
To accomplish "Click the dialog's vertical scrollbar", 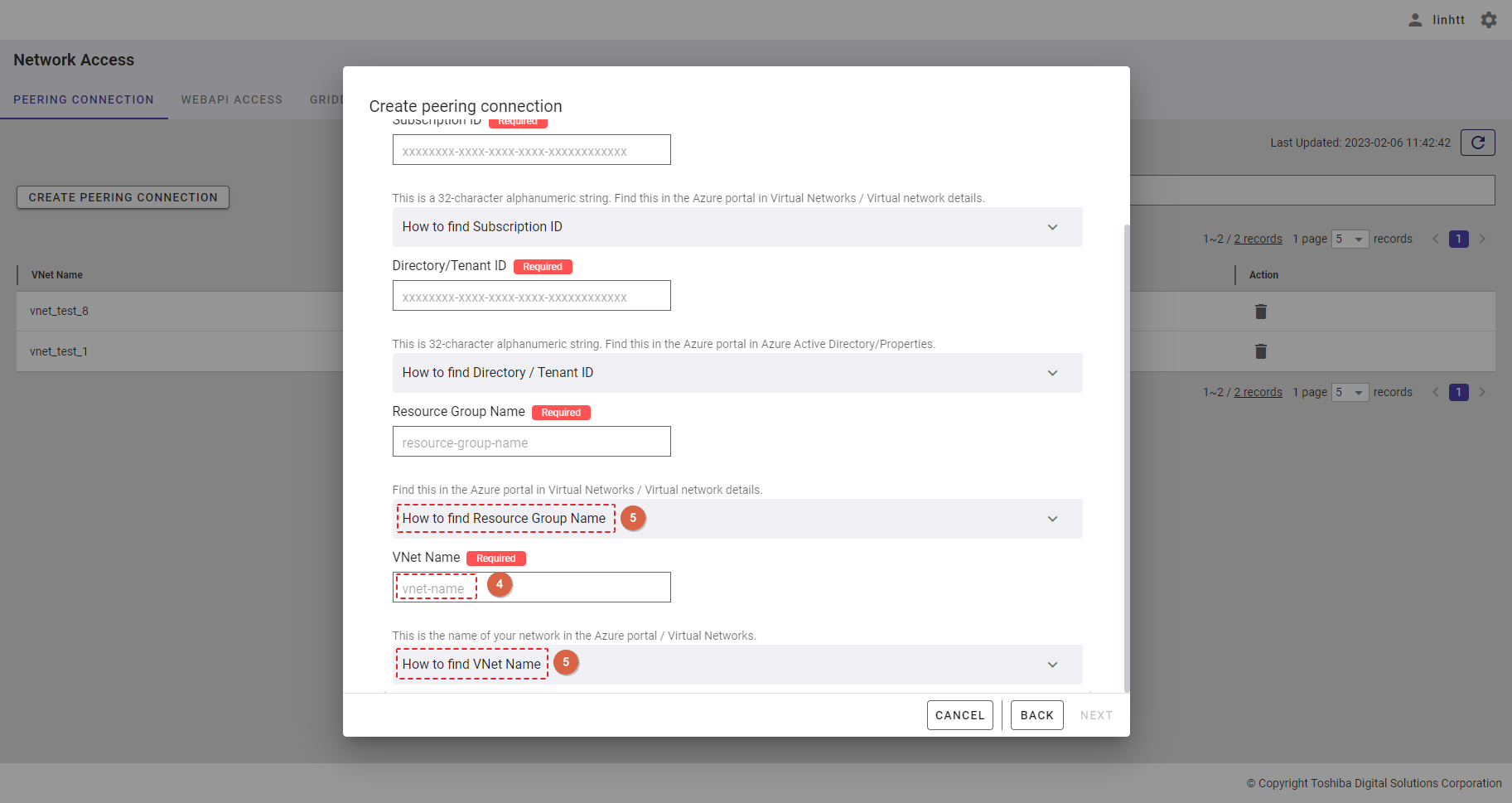I will pyautogui.click(x=1126, y=456).
